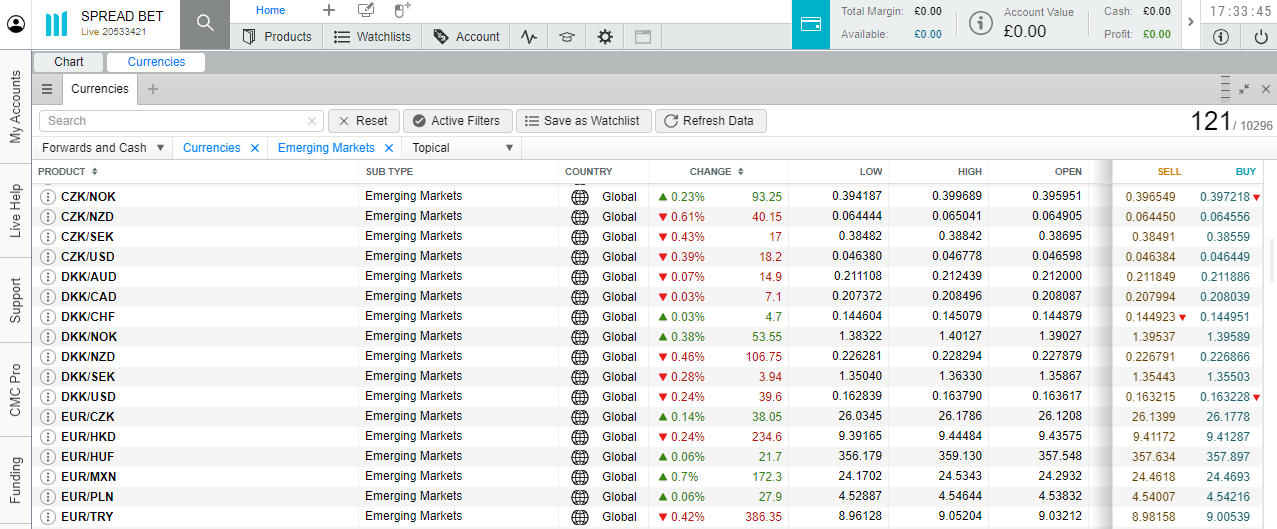Viewport: 1277px width, 529px height.
Task: Select the CZK/NZD product name
Action: (88, 217)
